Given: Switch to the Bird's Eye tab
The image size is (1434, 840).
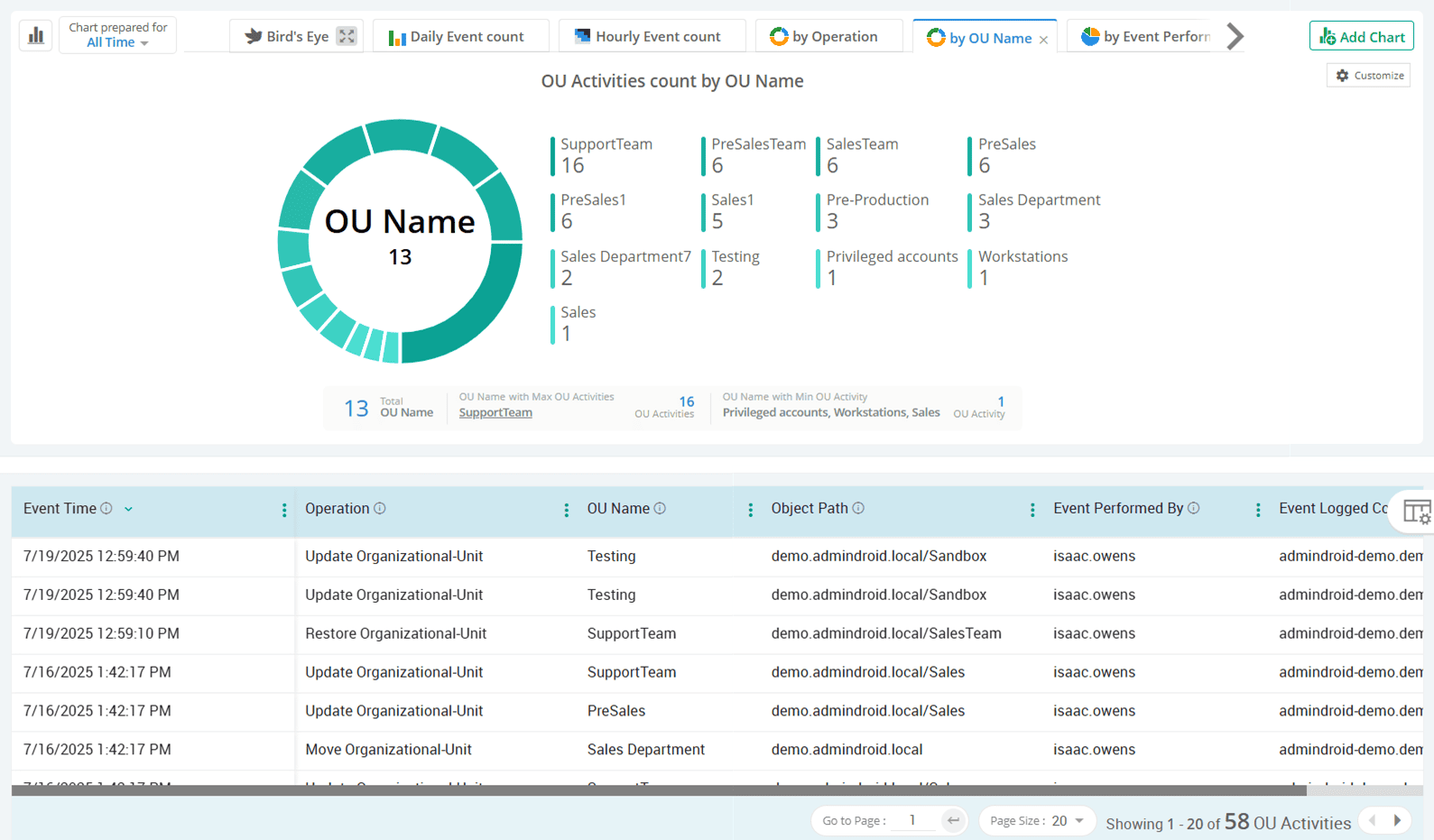Looking at the screenshot, I should pos(287,36).
